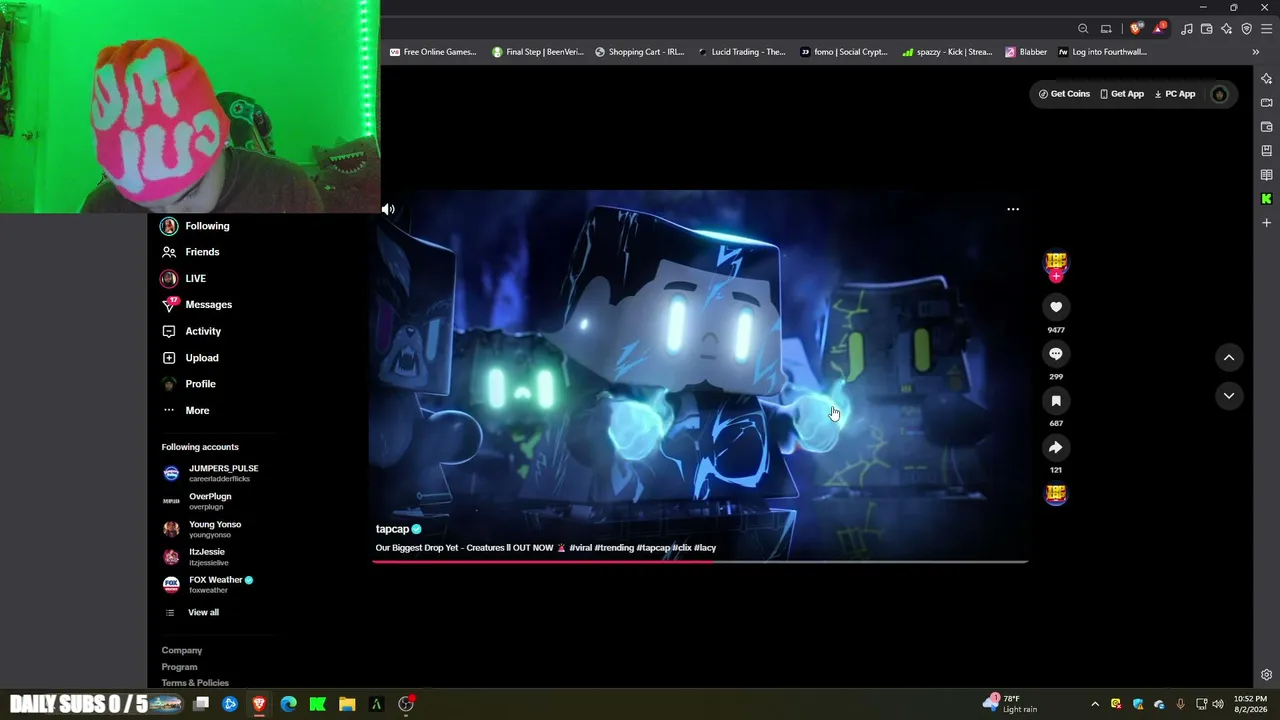
Task: Open the FOX Weather followed account
Action: pyautogui.click(x=208, y=585)
